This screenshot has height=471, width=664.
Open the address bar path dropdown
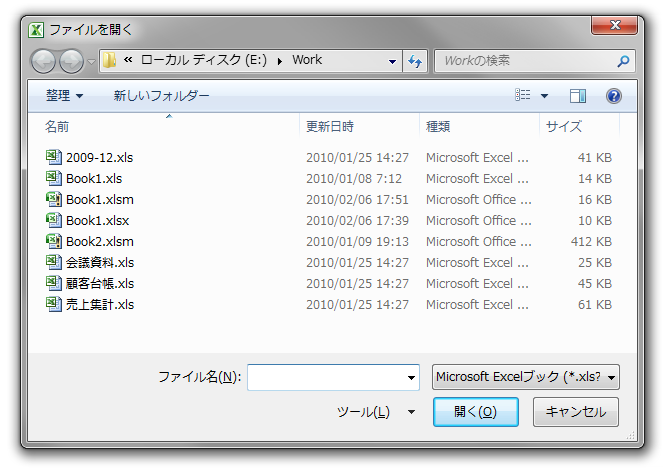(393, 61)
